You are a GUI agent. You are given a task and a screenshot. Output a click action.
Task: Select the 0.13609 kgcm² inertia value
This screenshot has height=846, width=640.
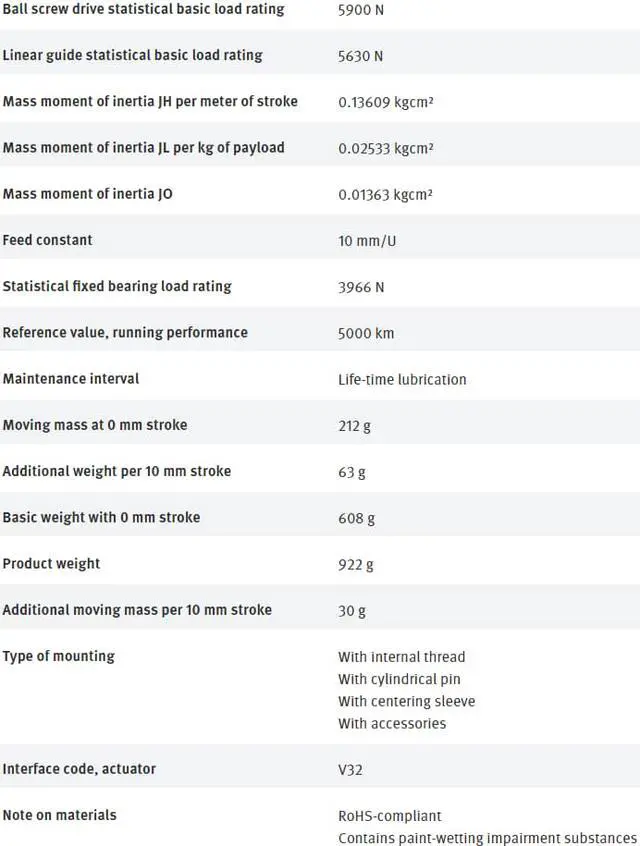tap(384, 102)
